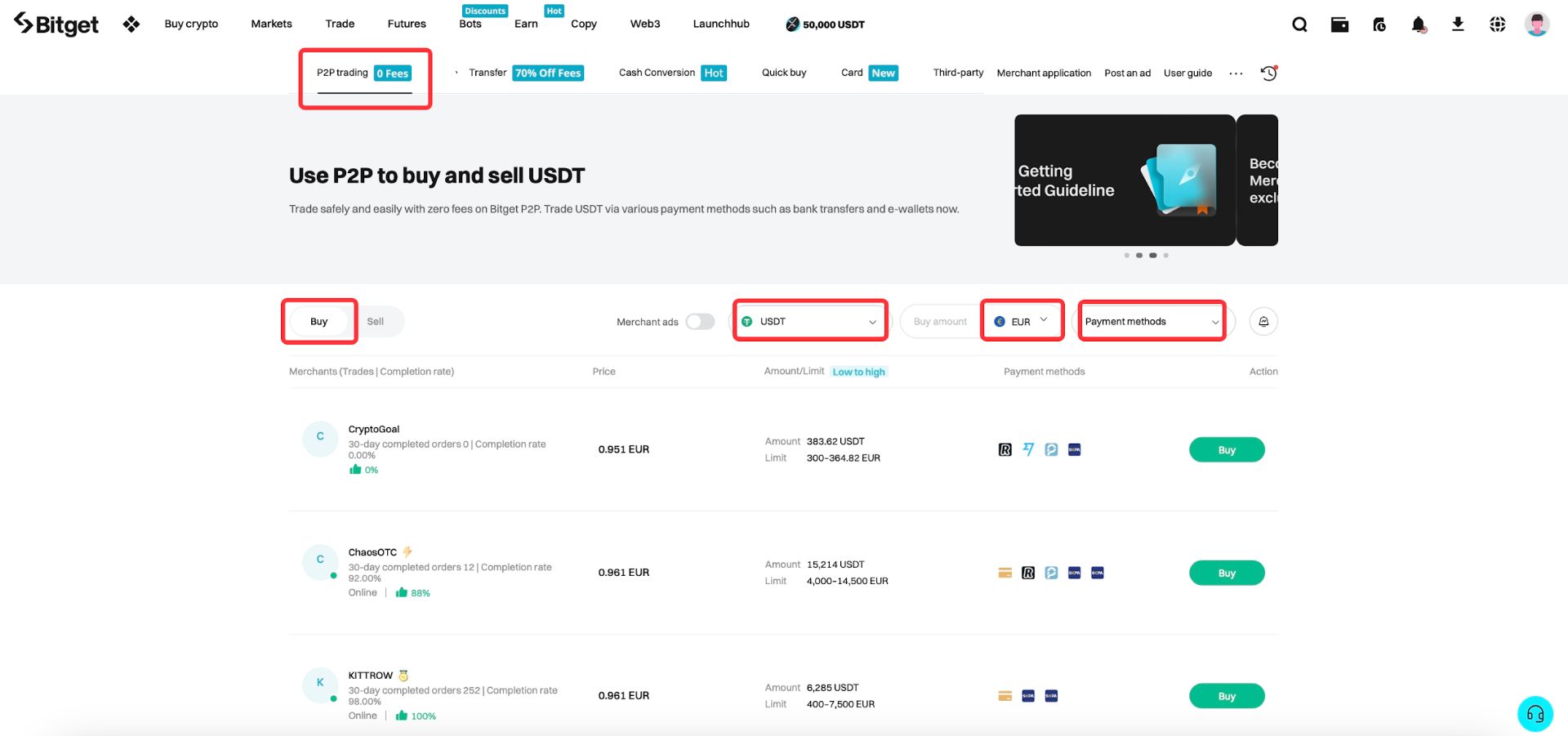Click the CryptoGoal merchant avatar
The width and height of the screenshot is (1568, 736).
(320, 439)
